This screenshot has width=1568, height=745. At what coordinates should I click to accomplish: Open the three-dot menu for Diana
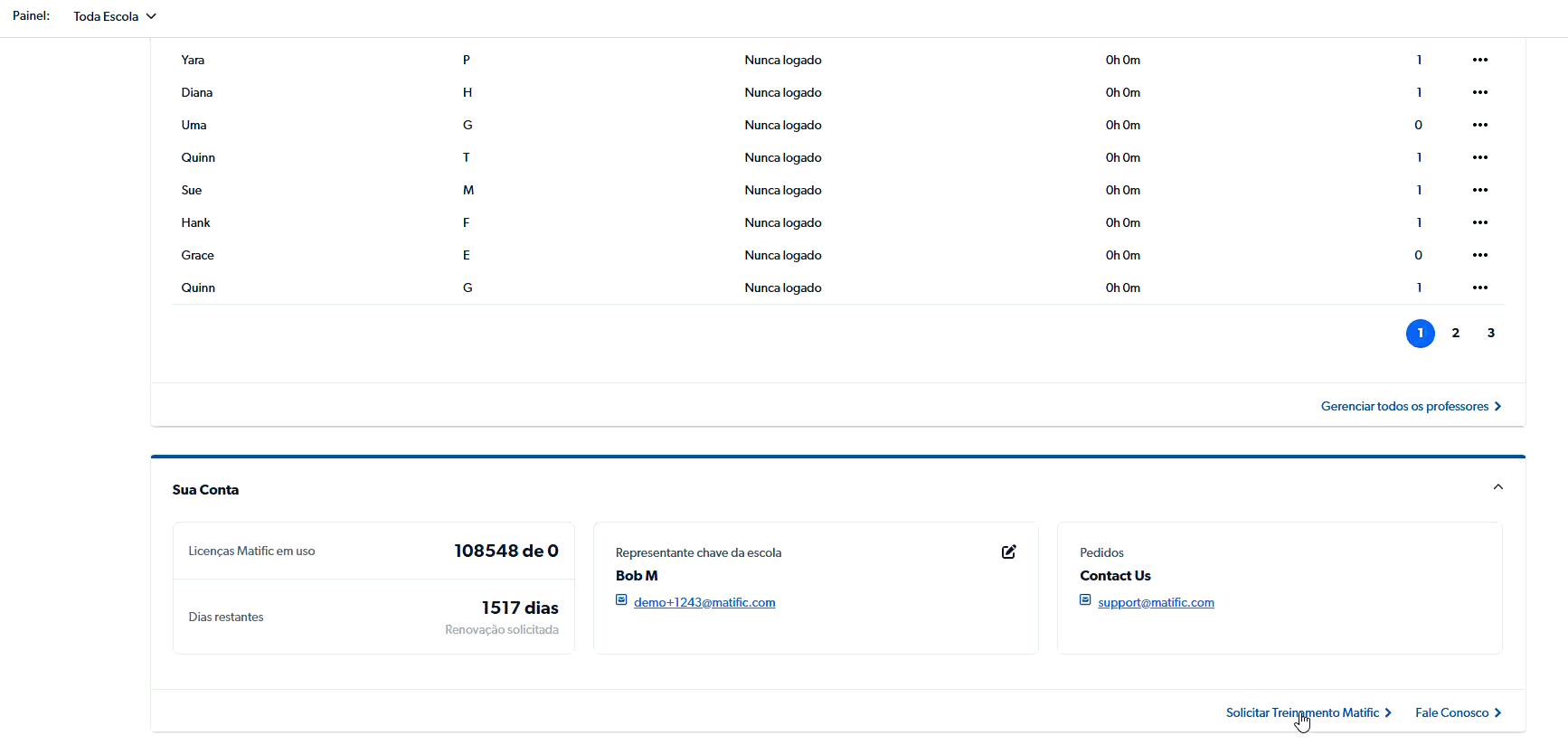pyautogui.click(x=1479, y=92)
